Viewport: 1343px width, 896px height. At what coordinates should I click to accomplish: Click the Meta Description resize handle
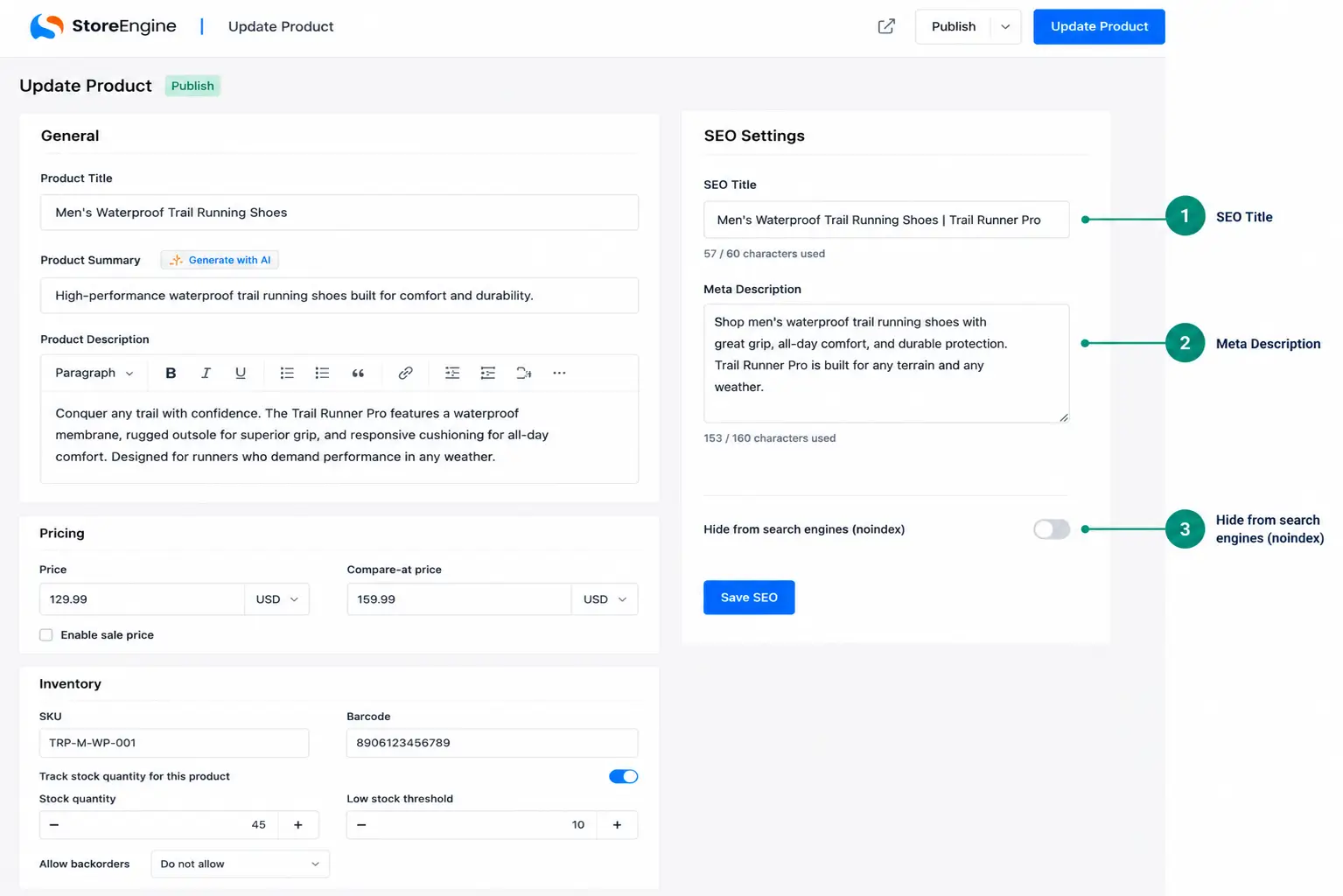[x=1063, y=417]
